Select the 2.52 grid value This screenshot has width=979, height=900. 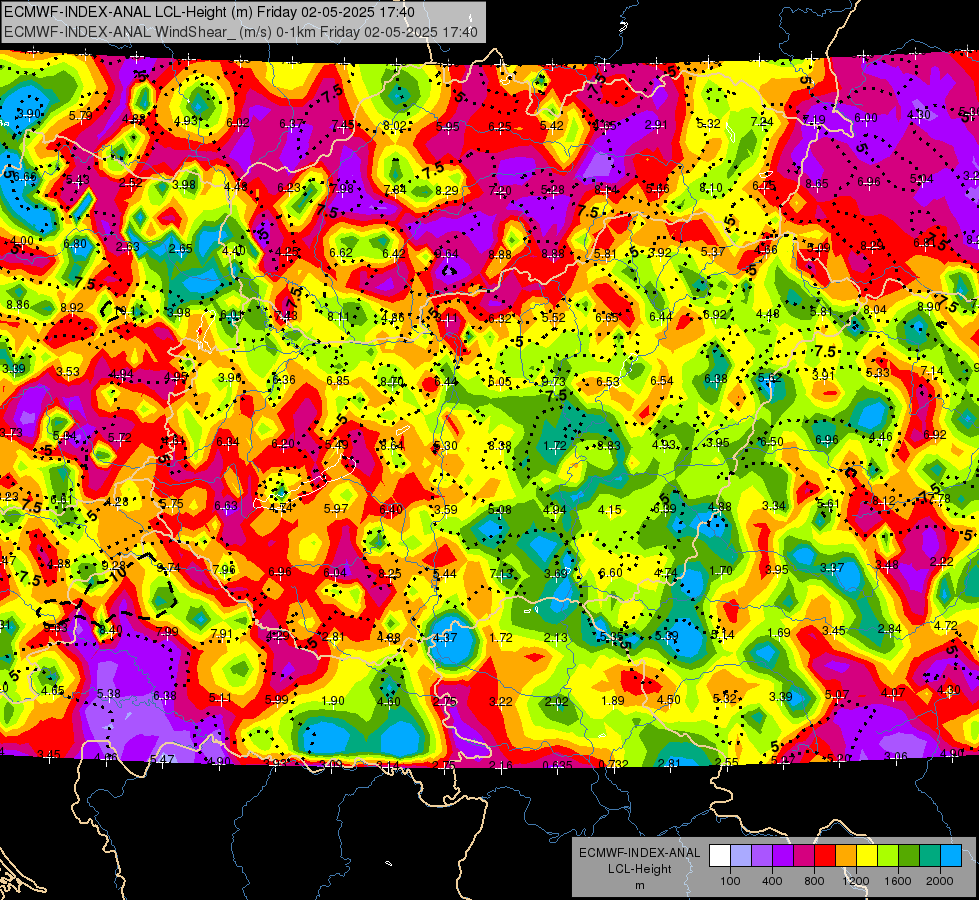(130, 182)
